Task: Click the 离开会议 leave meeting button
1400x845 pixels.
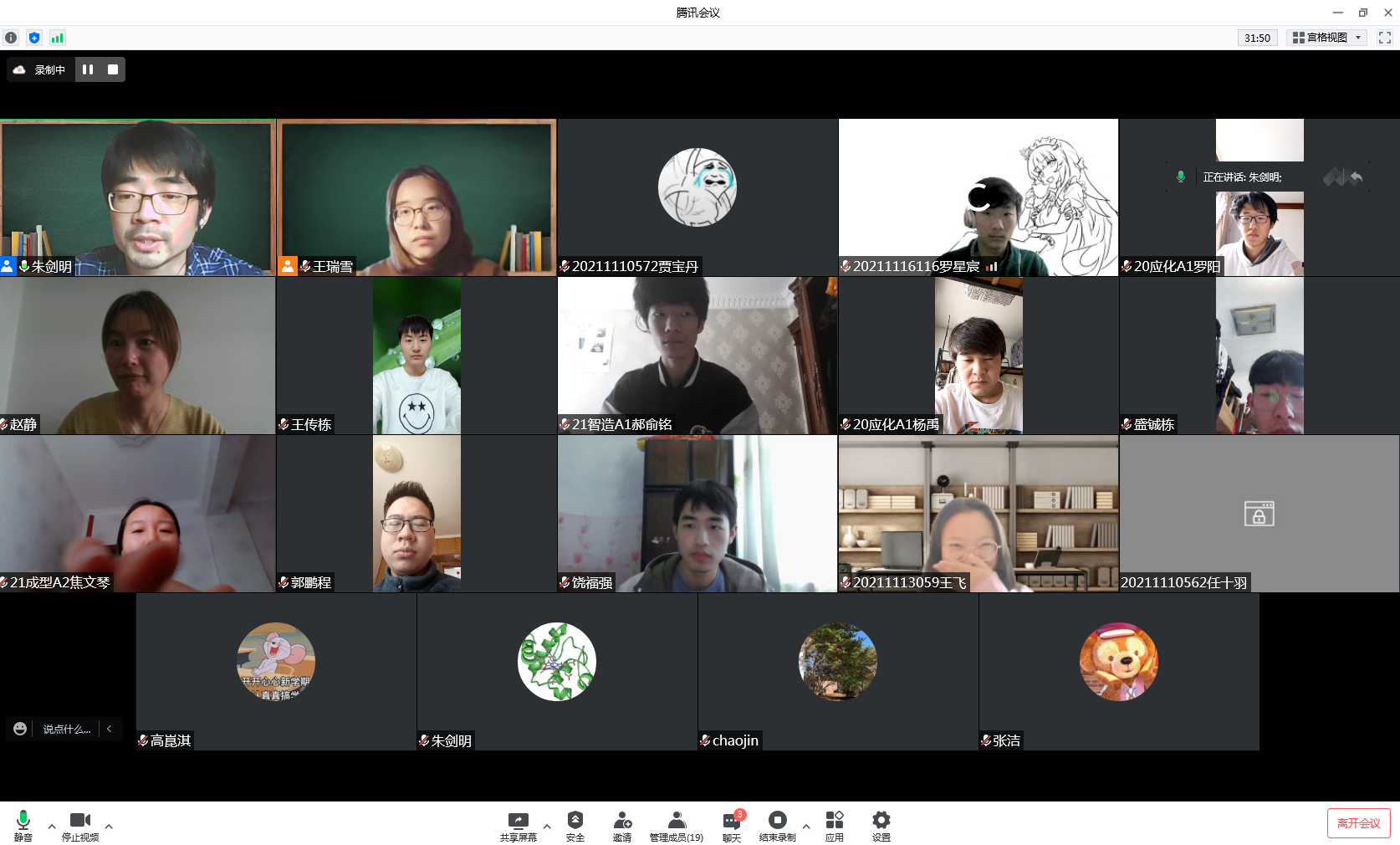Action: [x=1358, y=823]
